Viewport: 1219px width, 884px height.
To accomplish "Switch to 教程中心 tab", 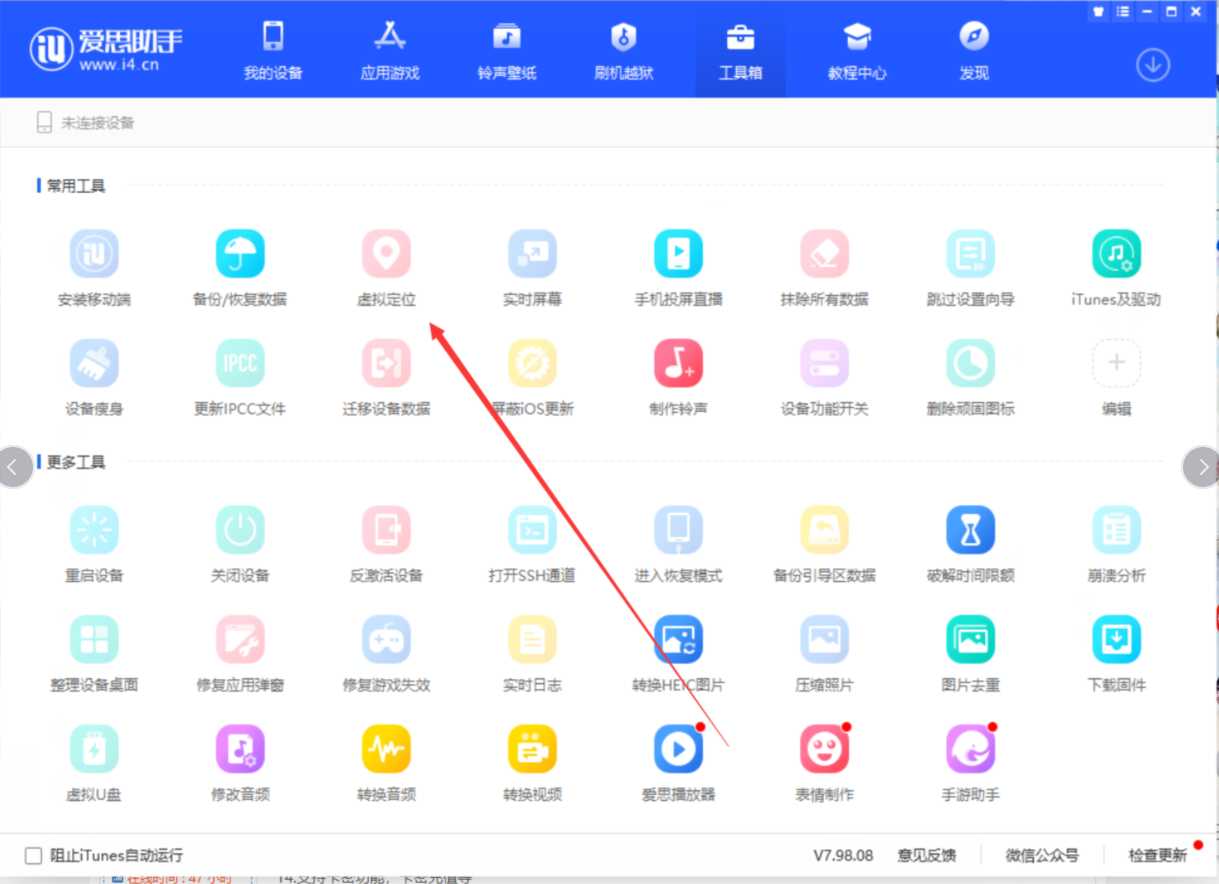I will [857, 52].
